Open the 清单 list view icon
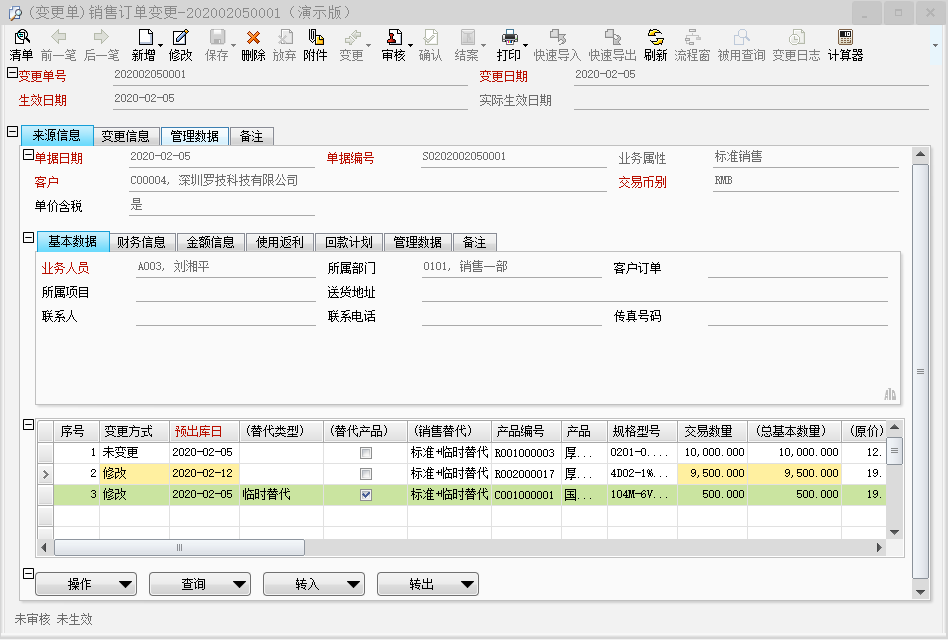Screen dimensions: 948x640 (21, 45)
